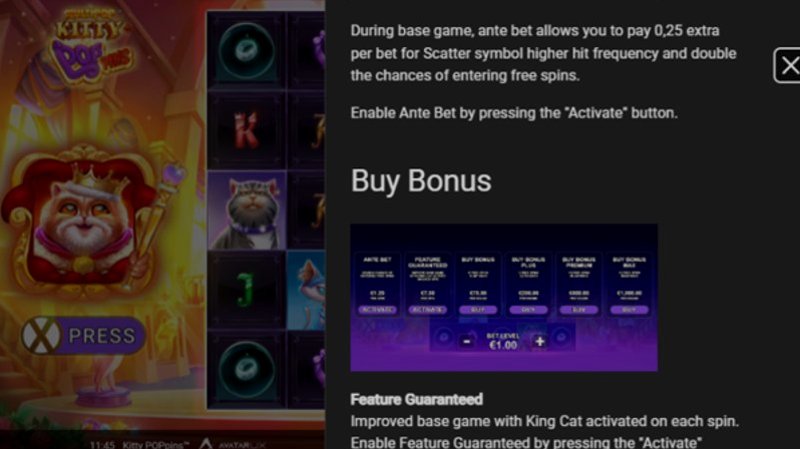The height and width of the screenshot is (449, 800).
Task: Click the grey cat symbol with purple collar
Action: pos(246,211)
